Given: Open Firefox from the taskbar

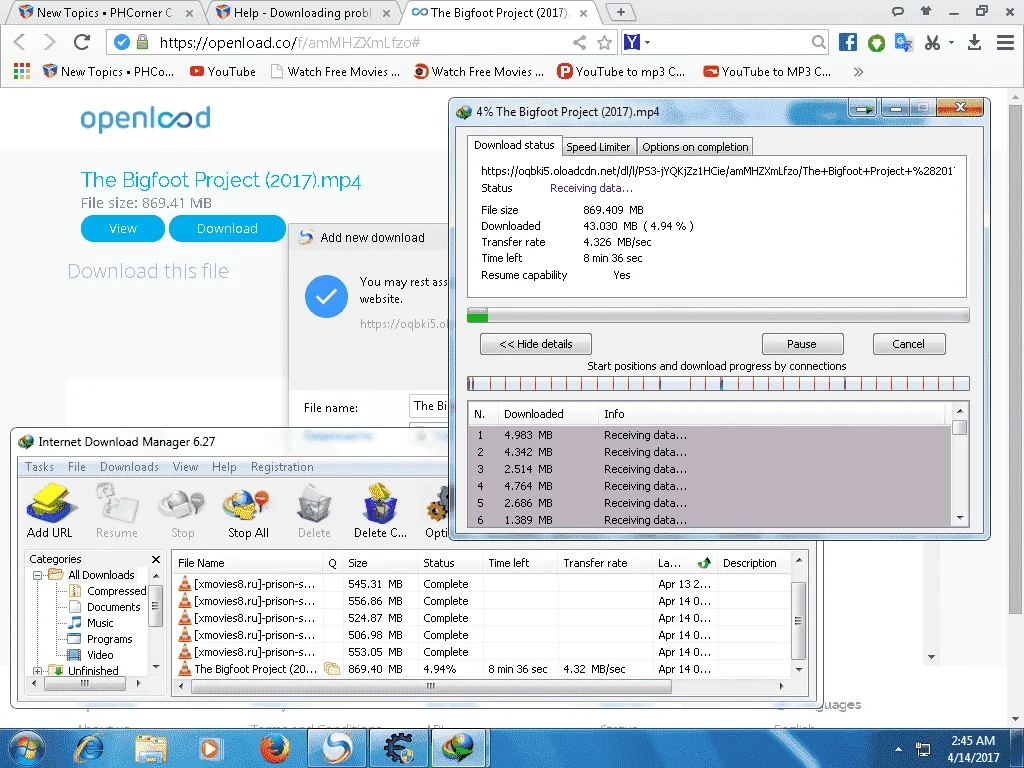Looking at the screenshot, I should [274, 748].
